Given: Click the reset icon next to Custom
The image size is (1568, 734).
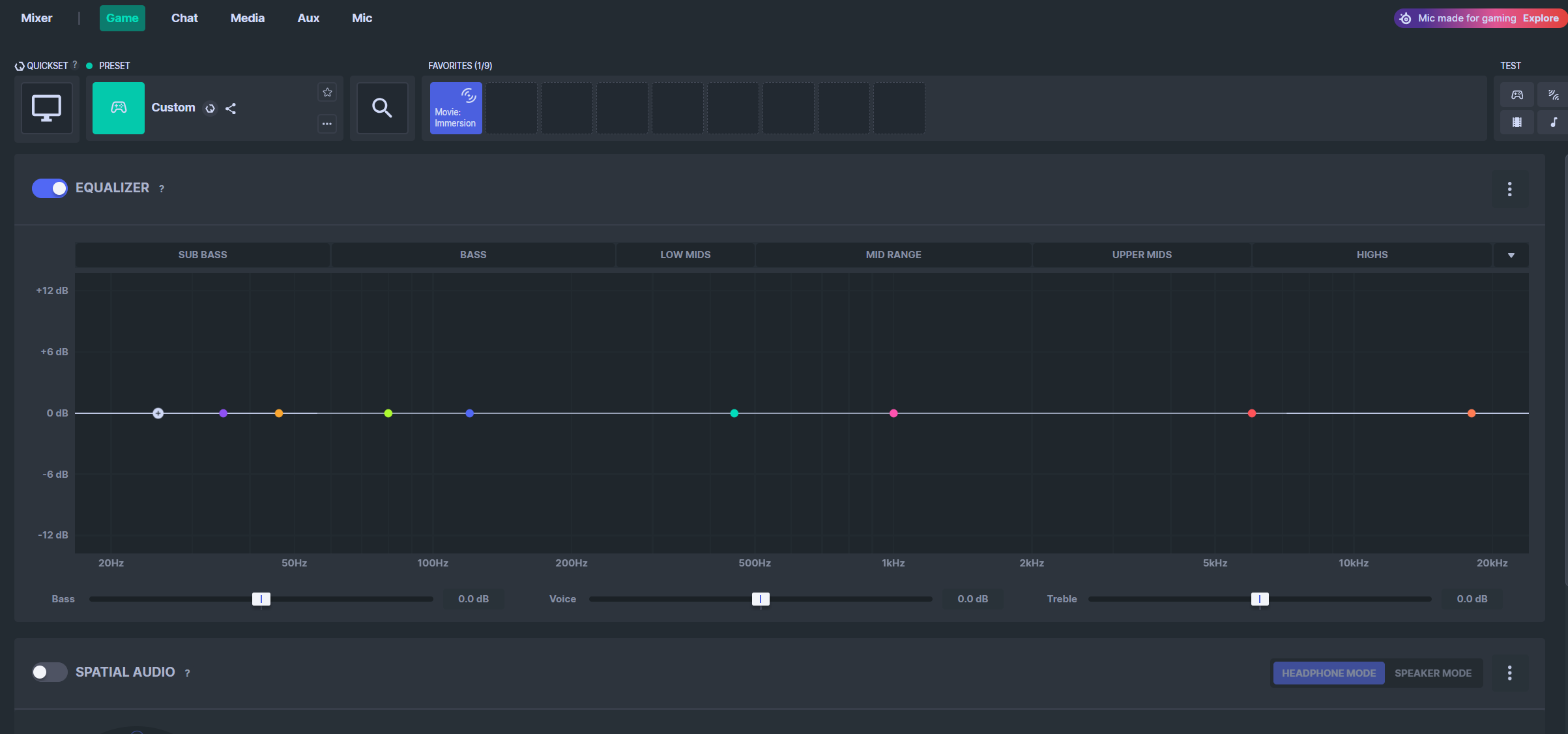Looking at the screenshot, I should point(210,108).
